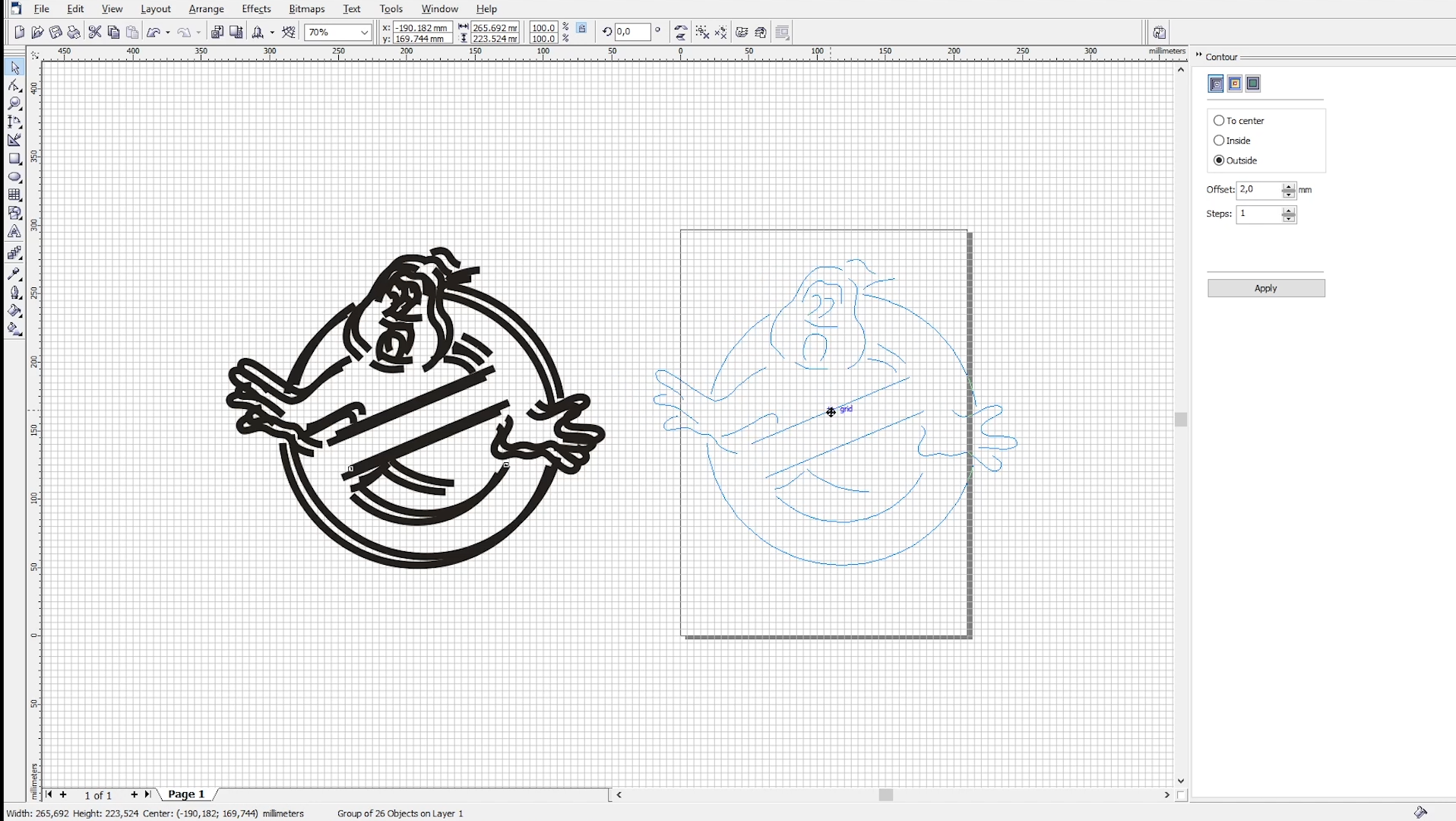Select the Pick tool in the toolbox
This screenshot has height=821, width=1456.
click(14, 68)
